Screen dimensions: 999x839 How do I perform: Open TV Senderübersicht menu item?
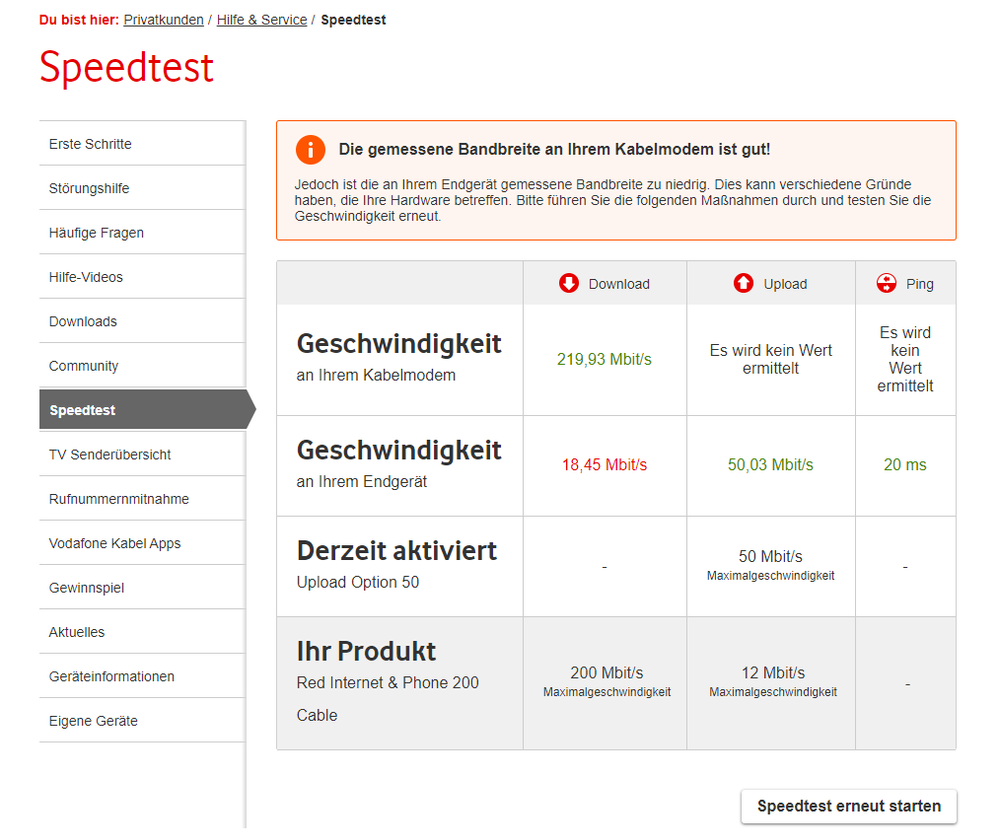click(x=110, y=455)
